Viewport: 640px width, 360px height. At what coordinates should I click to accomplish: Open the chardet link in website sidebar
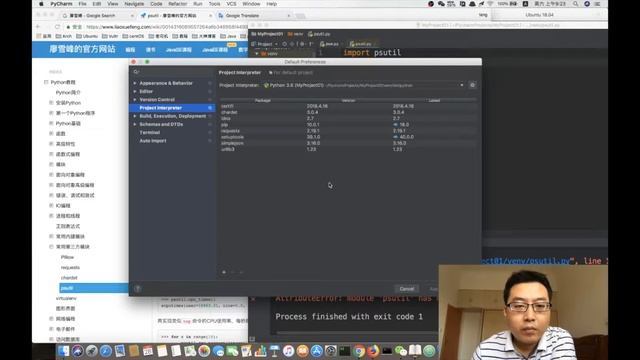click(x=69, y=278)
